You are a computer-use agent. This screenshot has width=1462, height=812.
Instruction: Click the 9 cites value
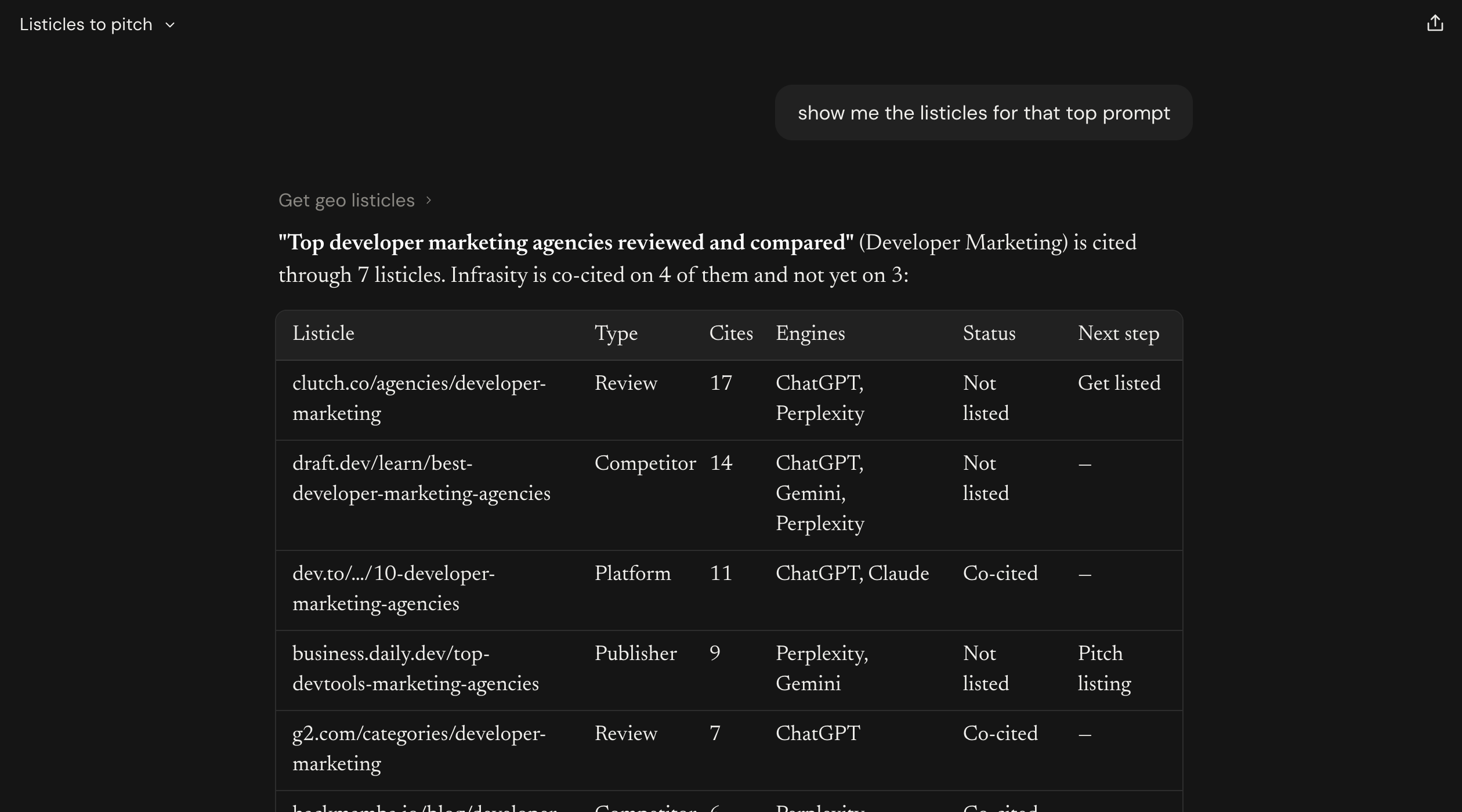coord(715,653)
